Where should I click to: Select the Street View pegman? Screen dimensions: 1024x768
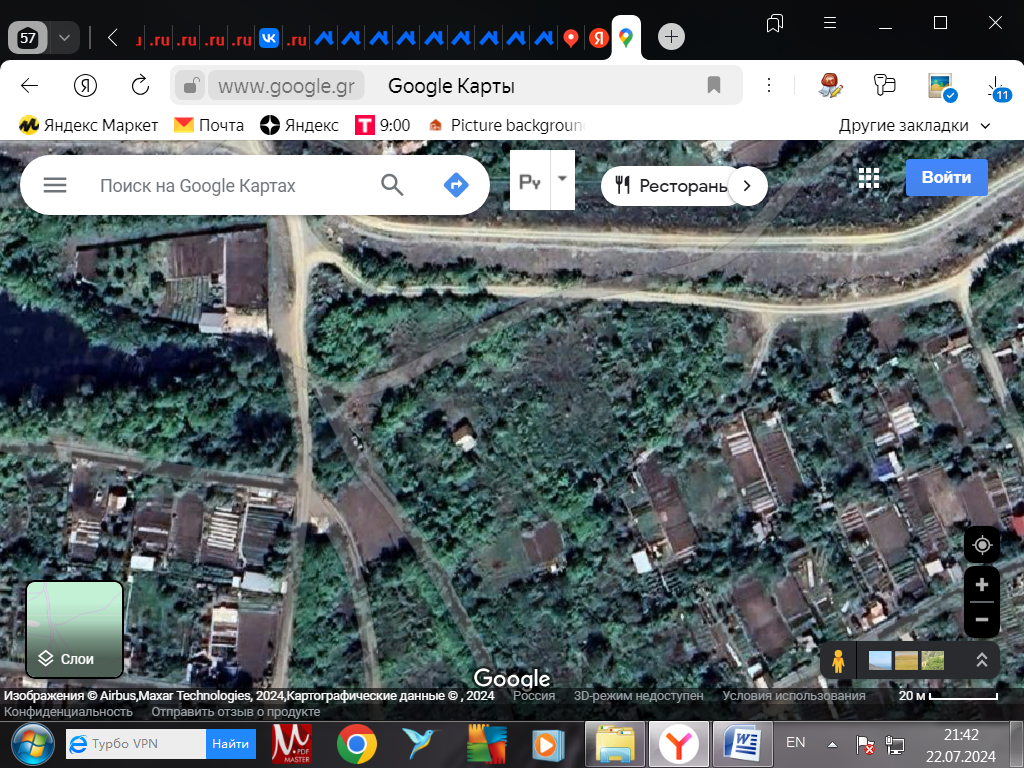[x=838, y=661]
